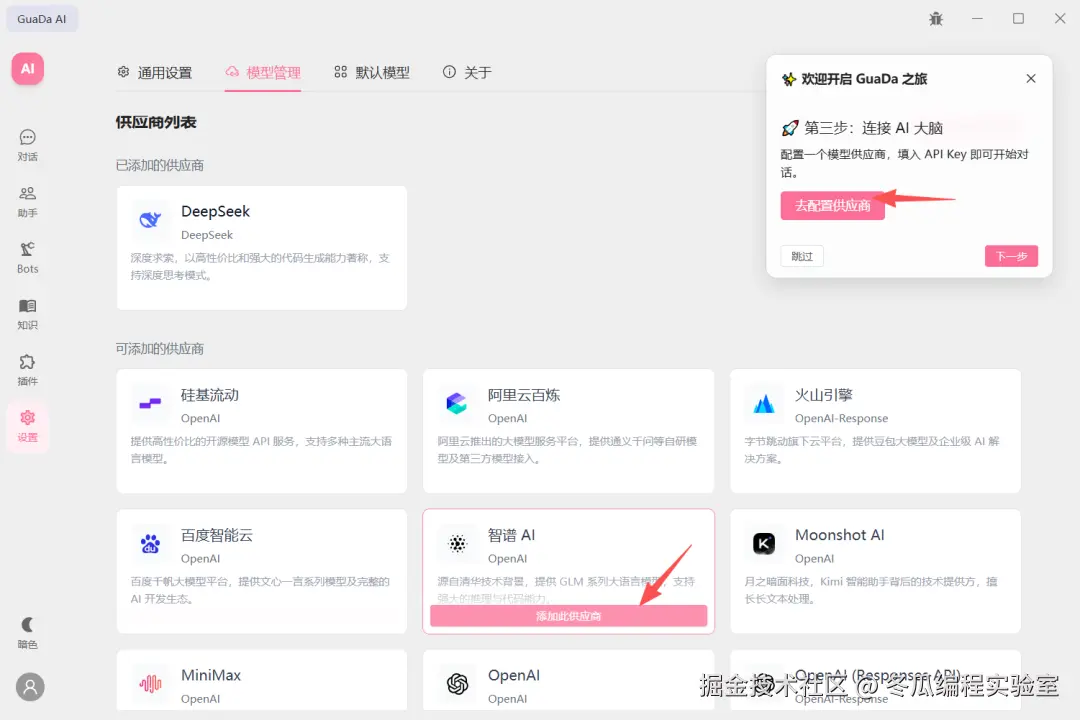Click the sparkle icon in welcome popup
This screenshot has width=1080, height=720.
[x=789, y=79]
